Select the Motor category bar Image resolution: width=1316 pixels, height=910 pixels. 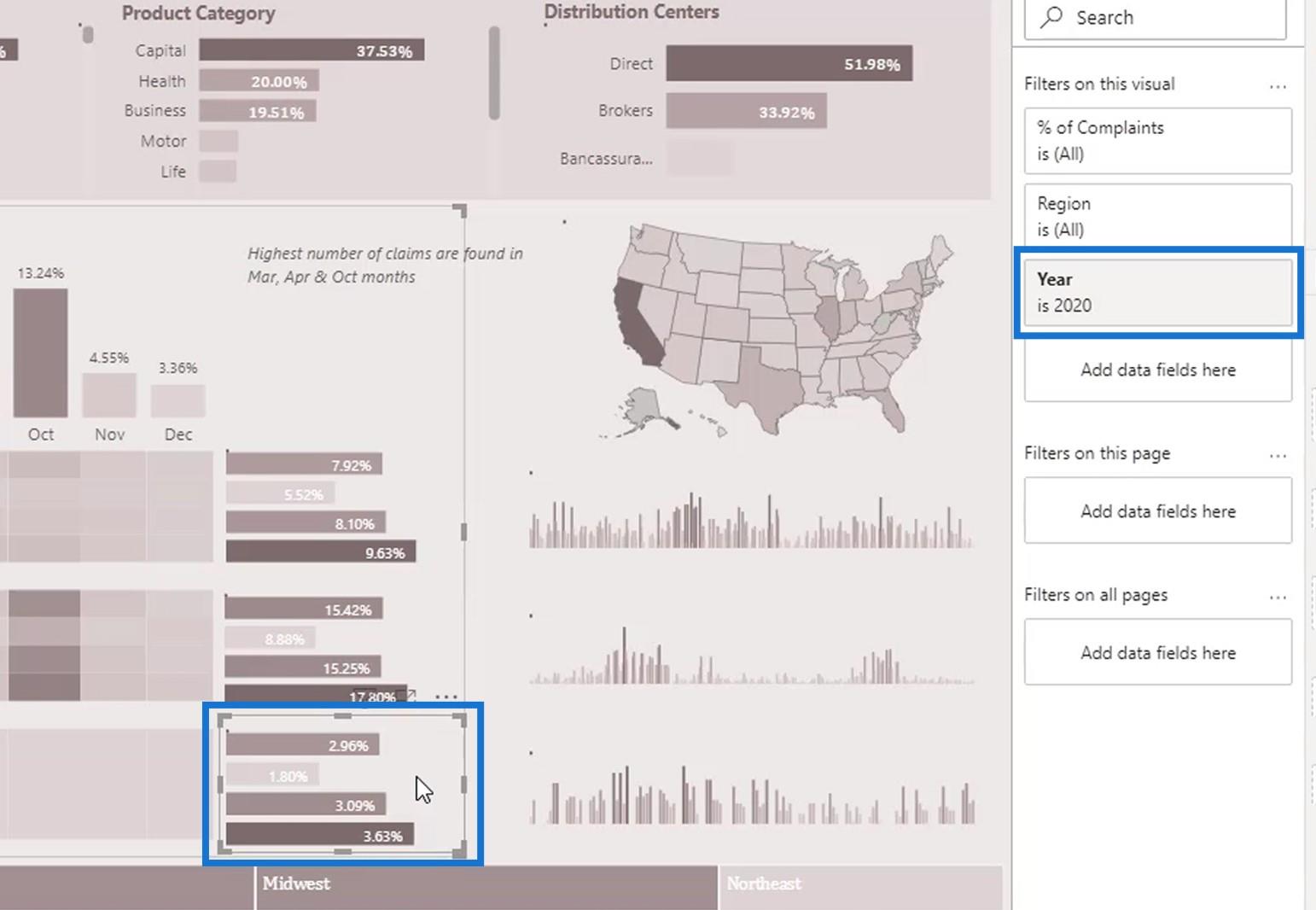coord(218,141)
